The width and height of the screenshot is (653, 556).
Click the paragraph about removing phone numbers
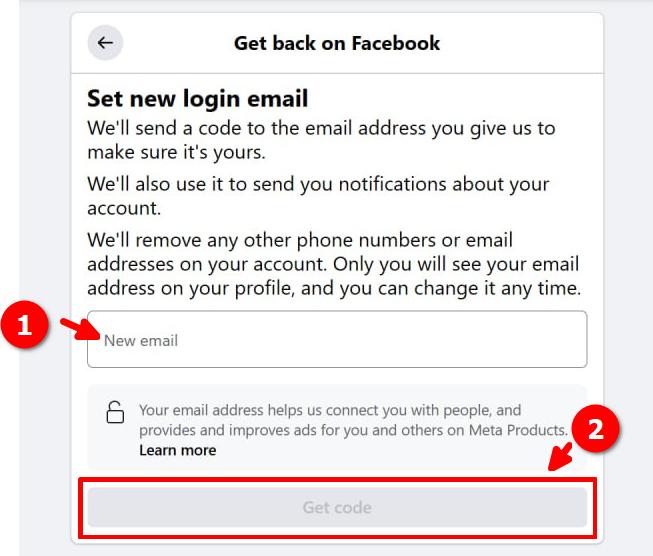click(334, 264)
